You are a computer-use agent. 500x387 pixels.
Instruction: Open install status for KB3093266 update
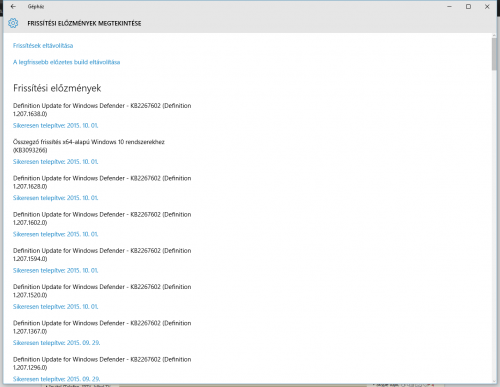(55, 162)
